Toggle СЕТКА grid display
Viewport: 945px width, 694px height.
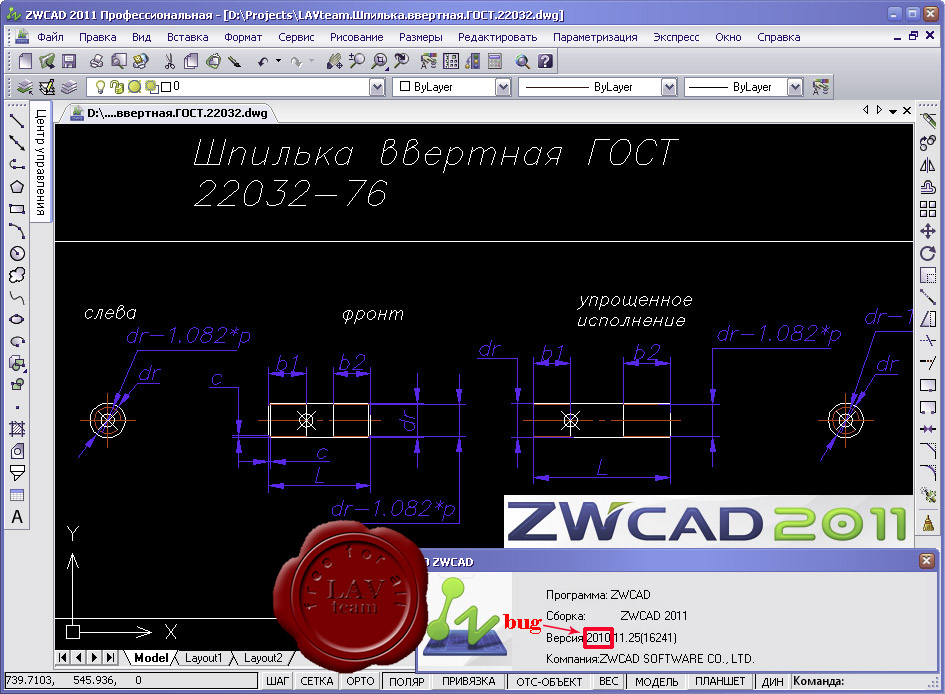pyautogui.click(x=316, y=681)
